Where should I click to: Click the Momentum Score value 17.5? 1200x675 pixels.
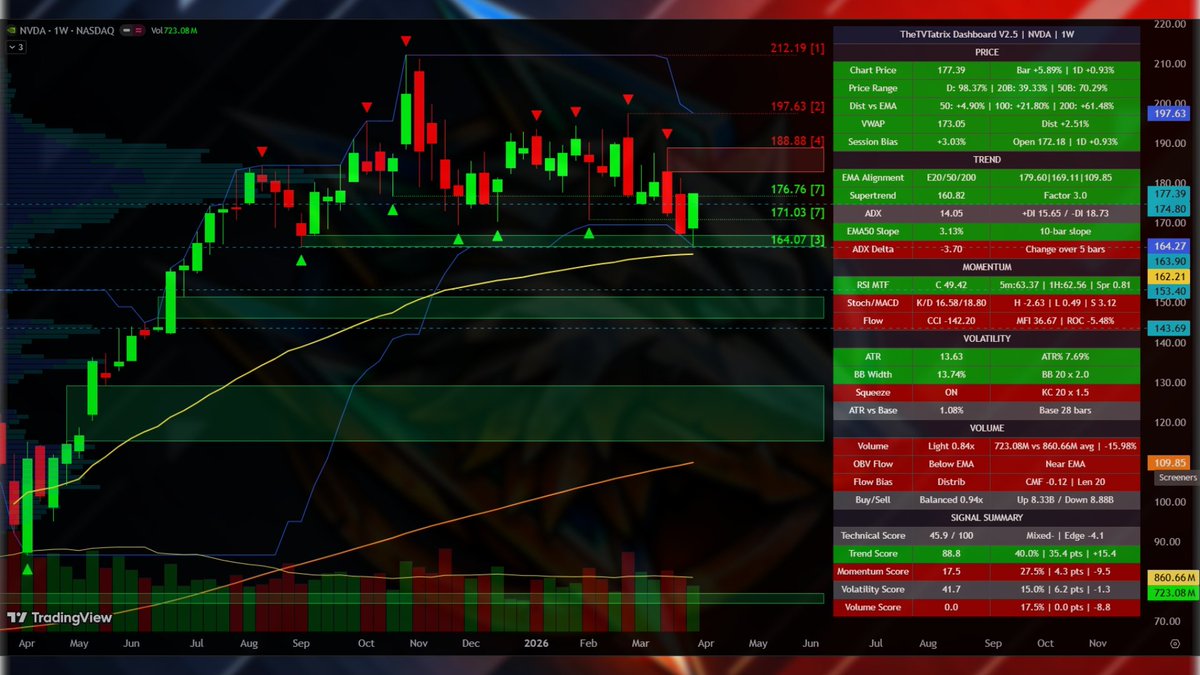(951, 571)
